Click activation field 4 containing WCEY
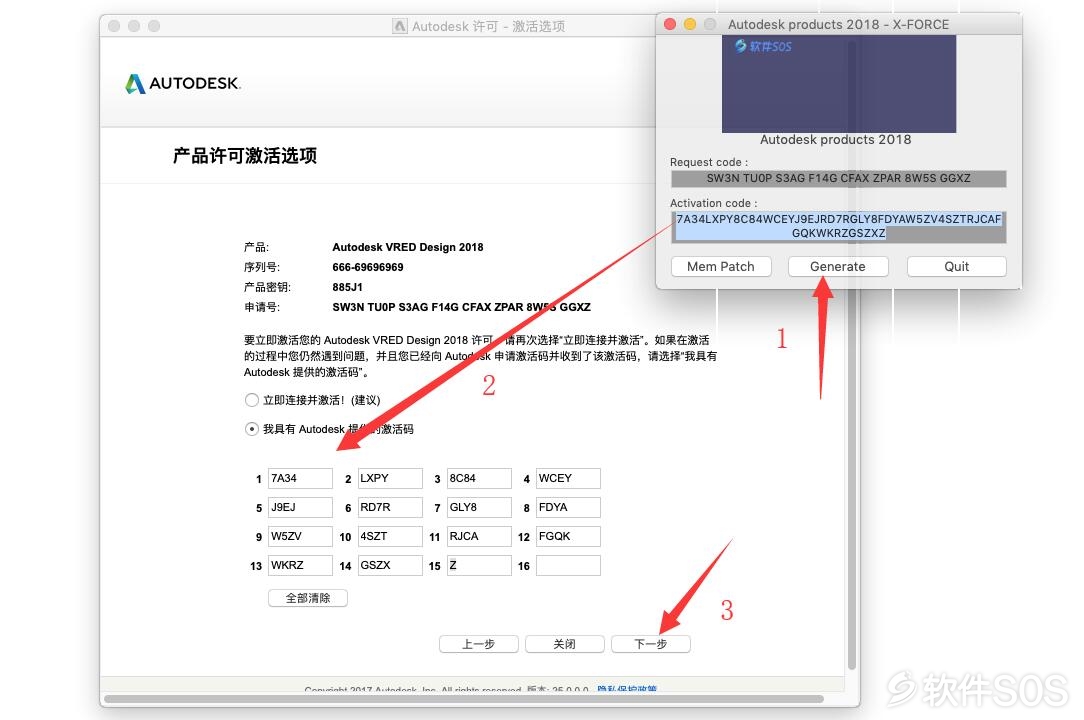Screen dimensions: 1084x720 (568, 478)
